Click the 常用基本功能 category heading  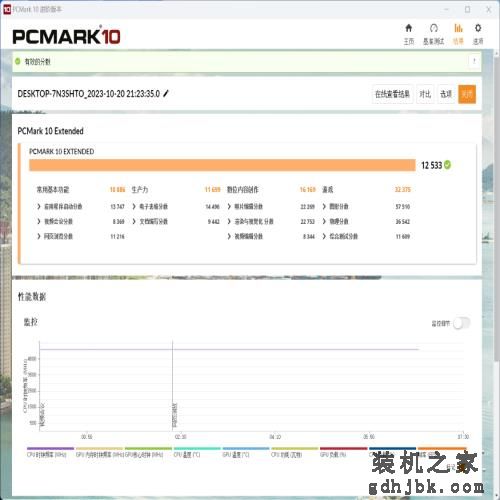click(x=53, y=190)
